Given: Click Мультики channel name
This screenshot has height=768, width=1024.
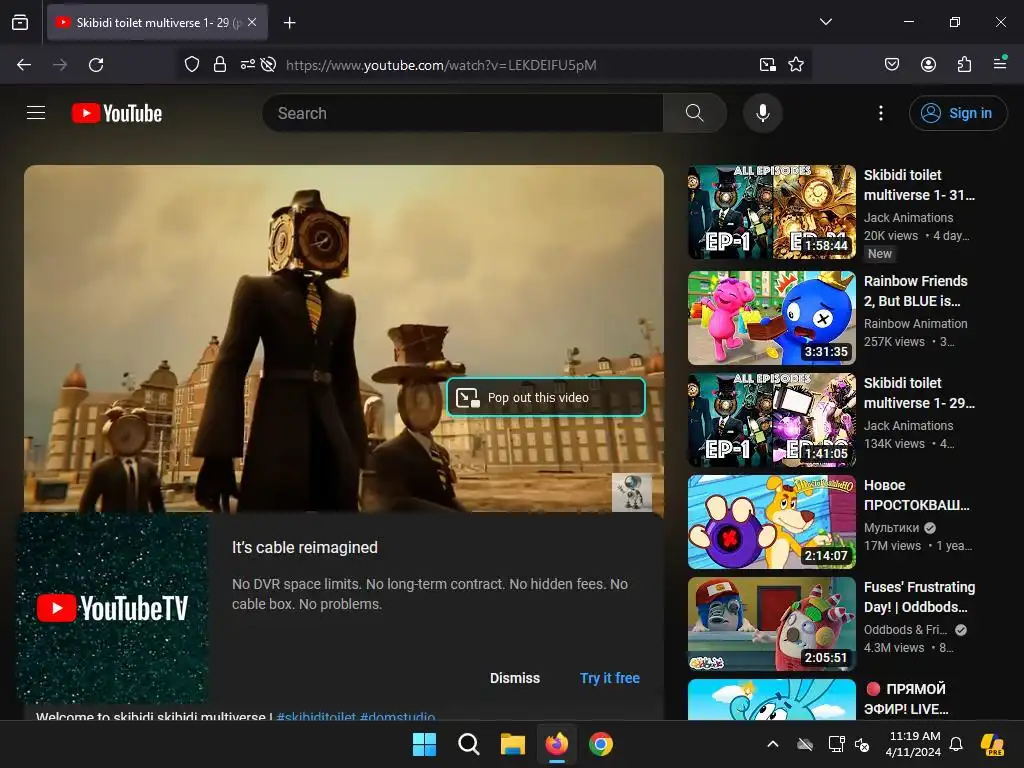Looking at the screenshot, I should [891, 527].
